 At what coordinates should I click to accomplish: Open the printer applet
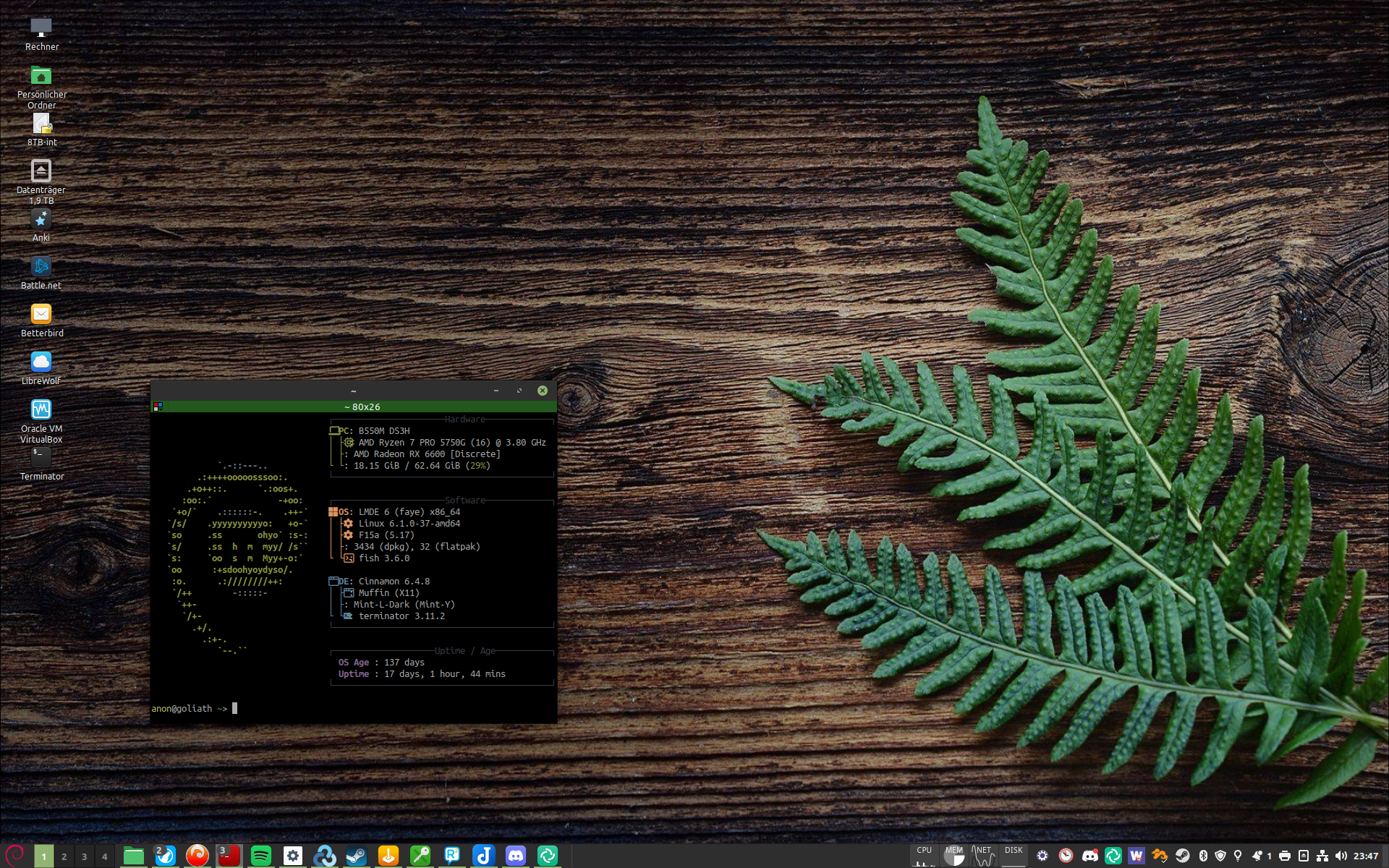click(x=1285, y=856)
